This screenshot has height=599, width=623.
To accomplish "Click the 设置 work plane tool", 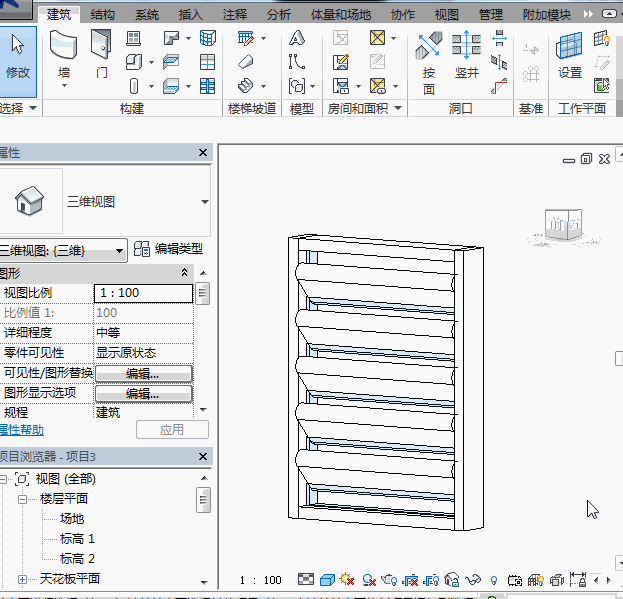I will point(570,56).
